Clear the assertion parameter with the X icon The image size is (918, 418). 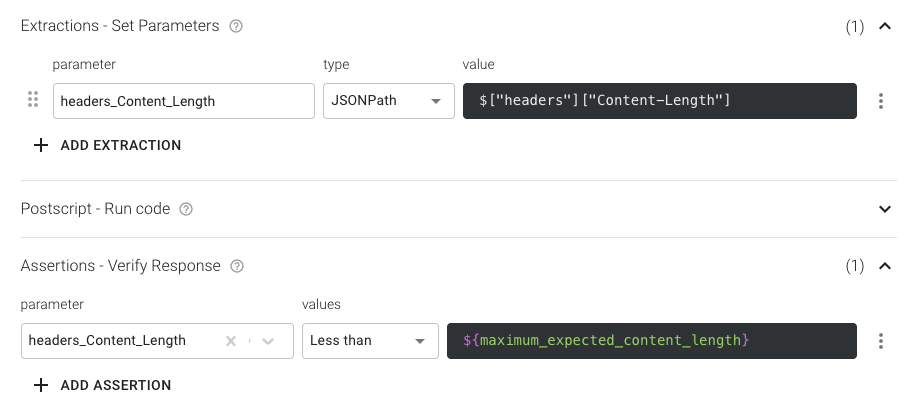[x=231, y=341]
